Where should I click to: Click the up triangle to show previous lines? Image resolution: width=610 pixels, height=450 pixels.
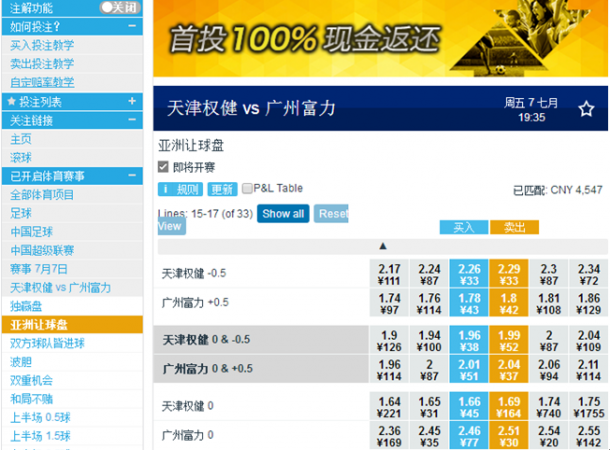383,246
